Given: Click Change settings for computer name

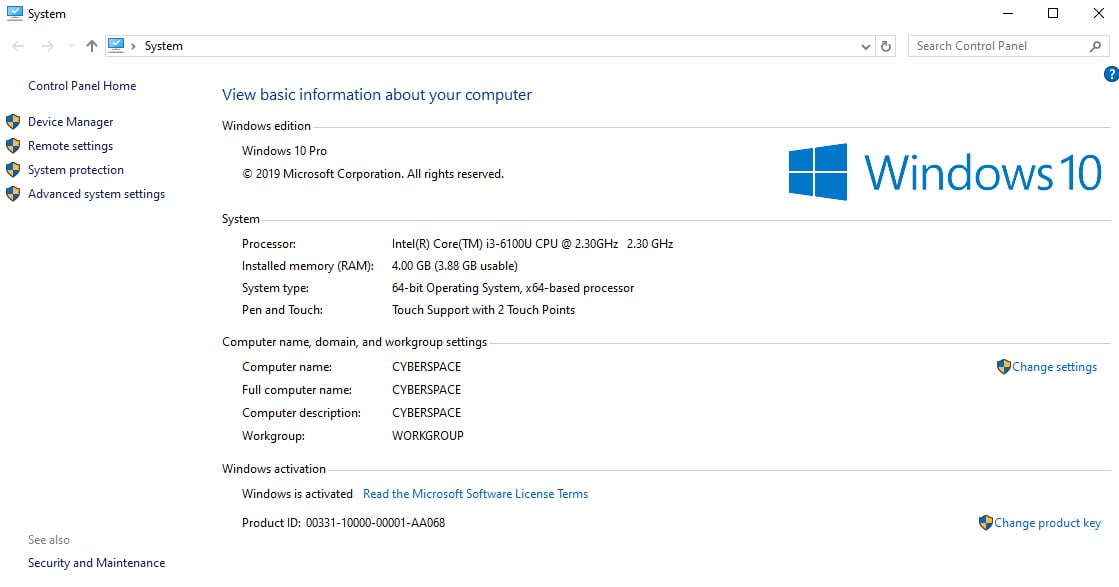Looking at the screenshot, I should (1054, 367).
